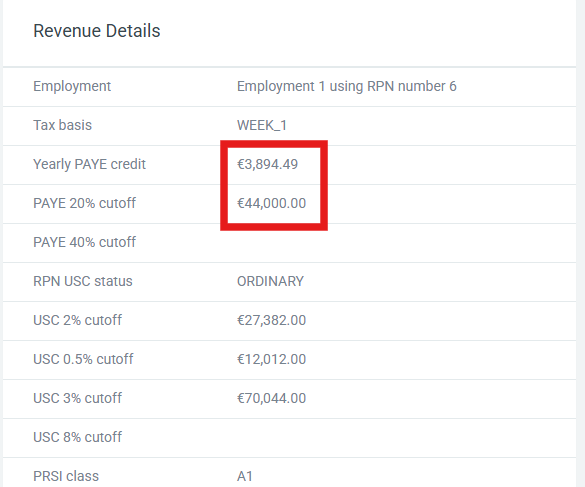
Task: Click the Revenue Details heading
Action: 97,31
